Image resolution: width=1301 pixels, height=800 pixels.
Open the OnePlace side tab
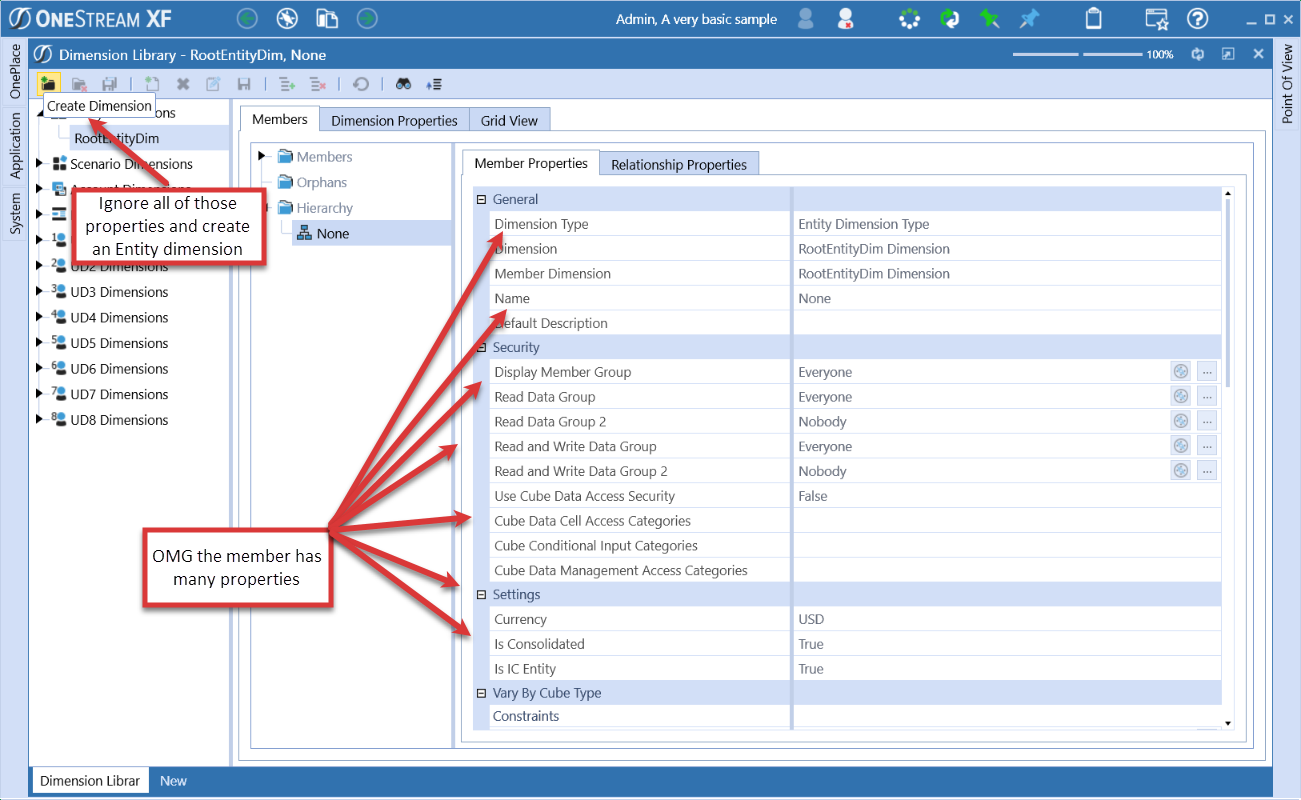(15, 71)
